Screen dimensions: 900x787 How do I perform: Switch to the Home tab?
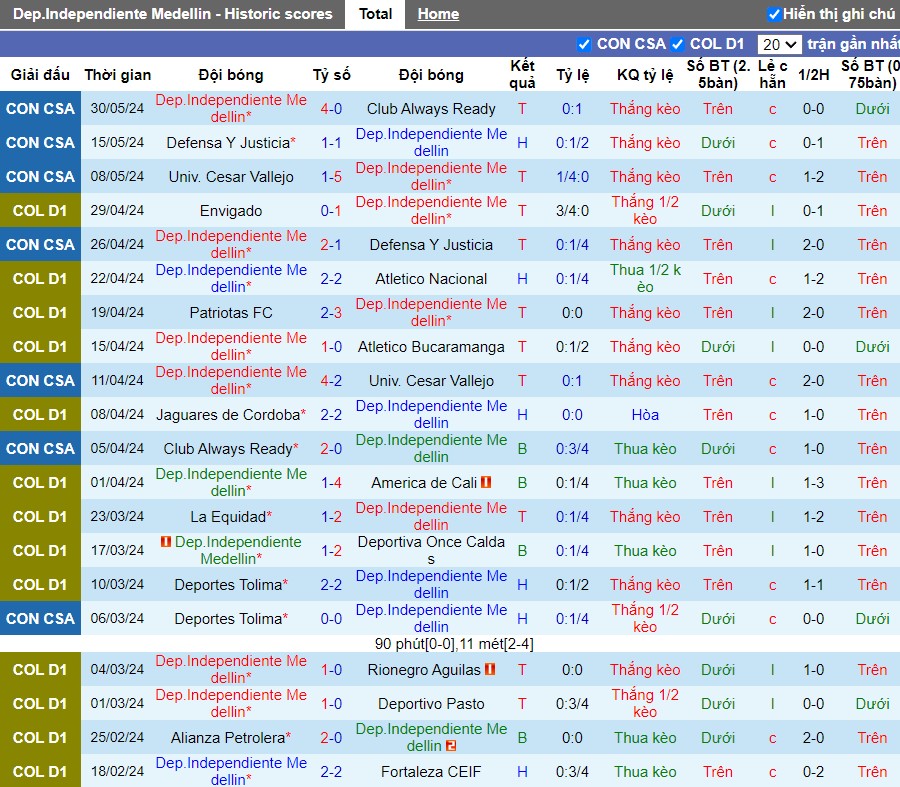pos(438,14)
